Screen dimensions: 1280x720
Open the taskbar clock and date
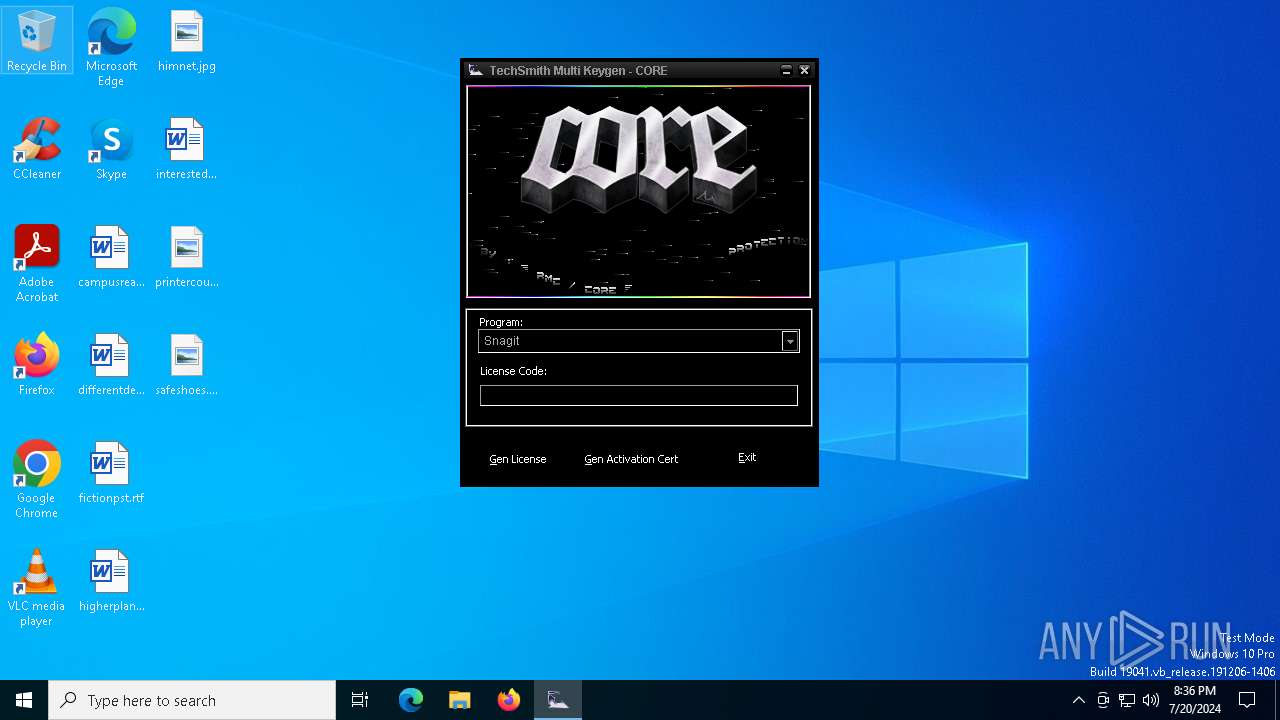pos(1195,700)
